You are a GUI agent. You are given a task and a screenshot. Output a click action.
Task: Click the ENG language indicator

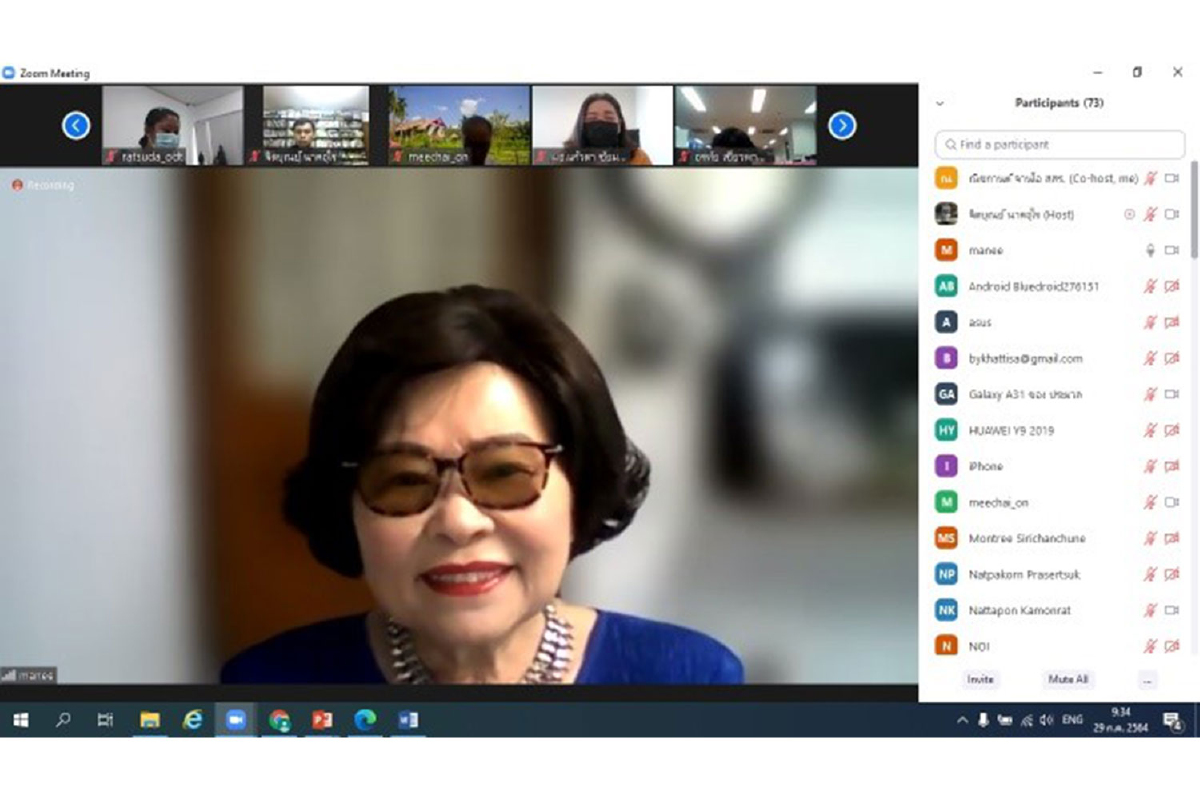coord(1072,720)
